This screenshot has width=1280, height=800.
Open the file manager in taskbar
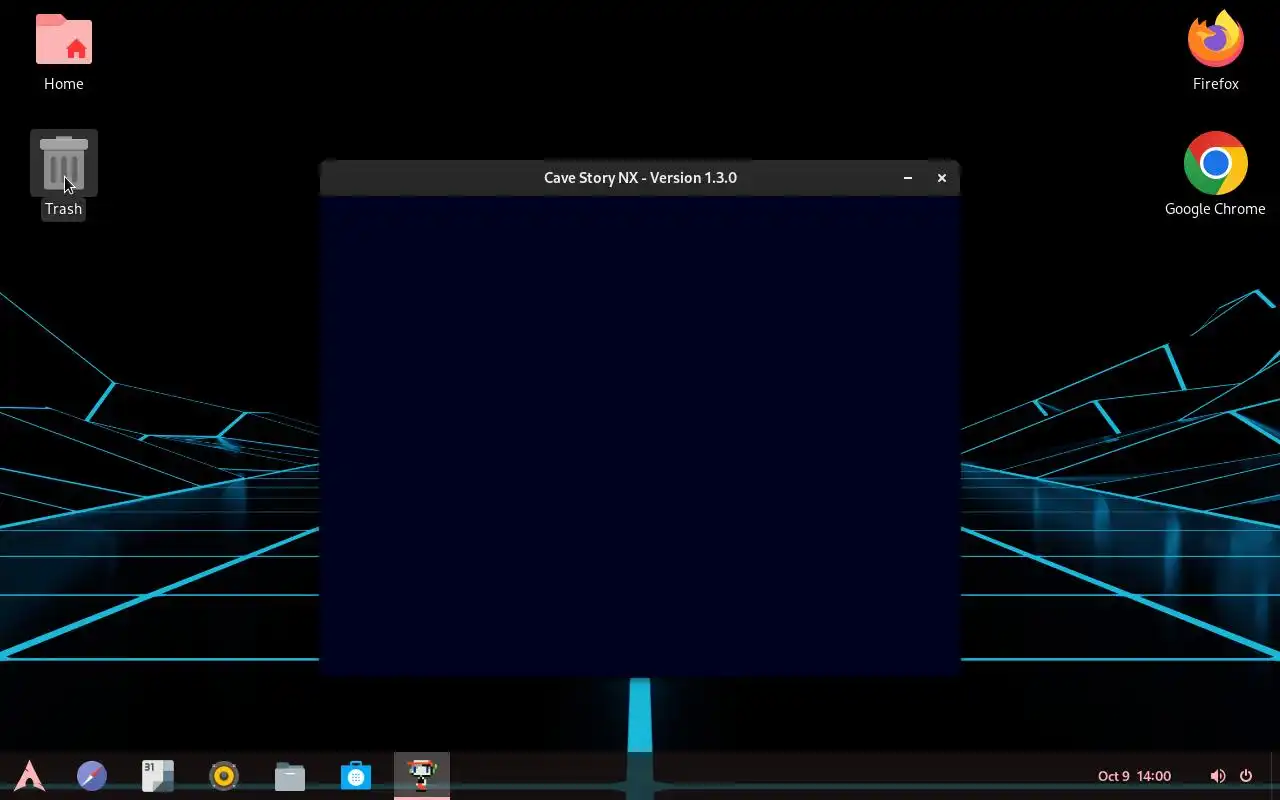point(290,775)
